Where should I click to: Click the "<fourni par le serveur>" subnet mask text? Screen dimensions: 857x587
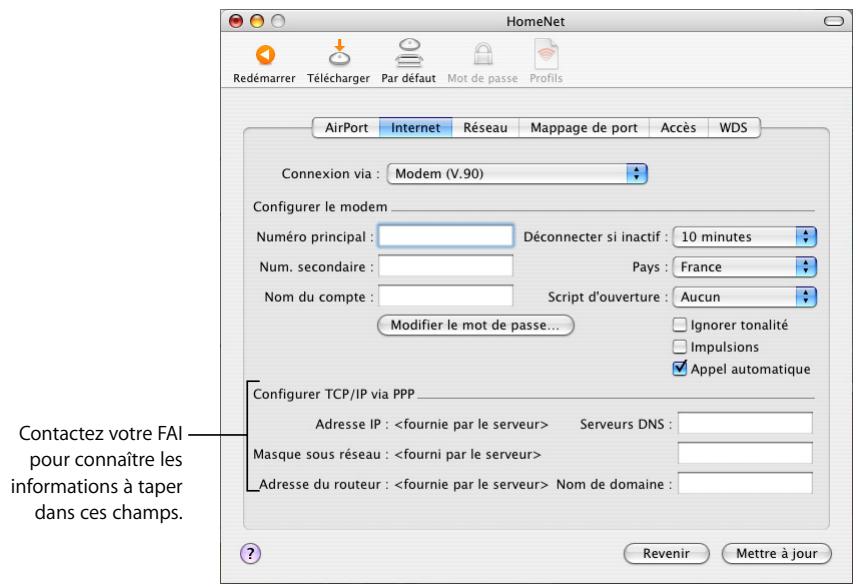coord(467,454)
